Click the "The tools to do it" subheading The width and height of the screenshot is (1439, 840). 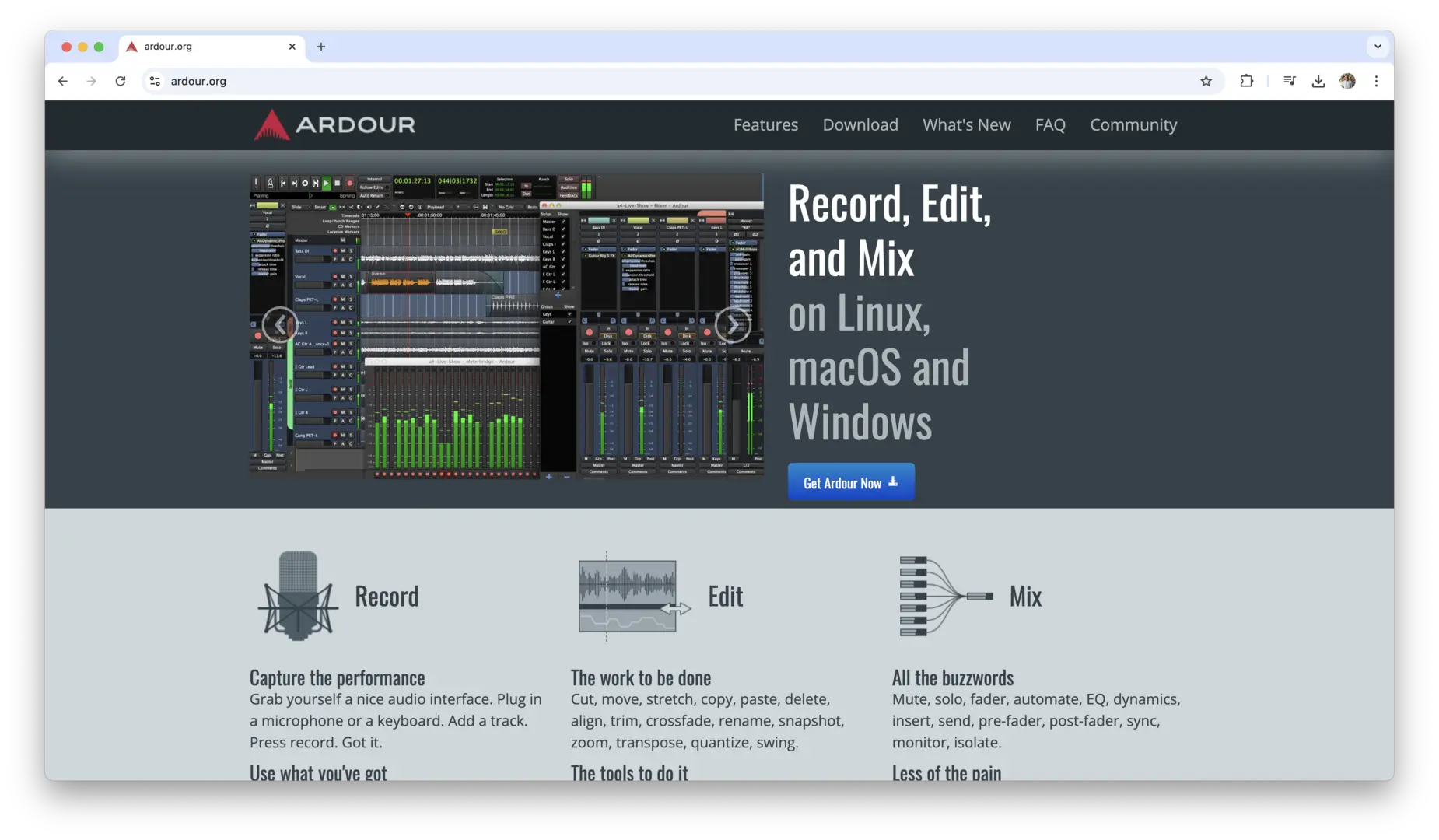[x=629, y=772]
